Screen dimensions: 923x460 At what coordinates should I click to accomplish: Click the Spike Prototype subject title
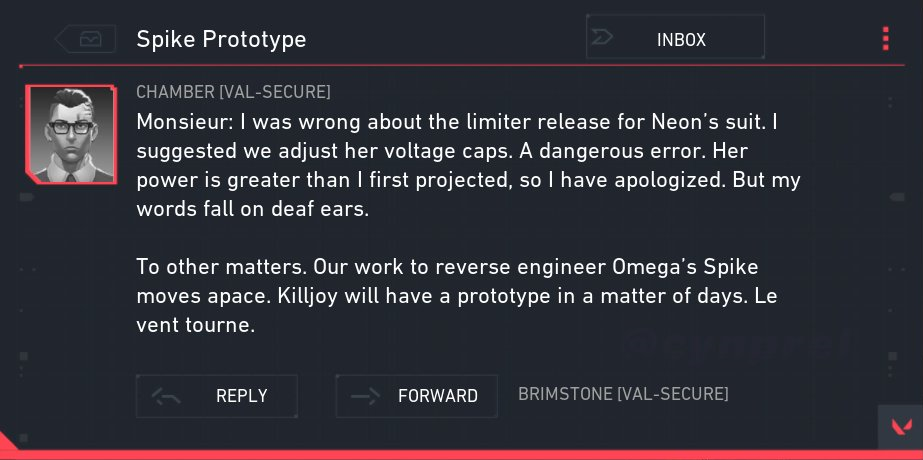click(221, 40)
